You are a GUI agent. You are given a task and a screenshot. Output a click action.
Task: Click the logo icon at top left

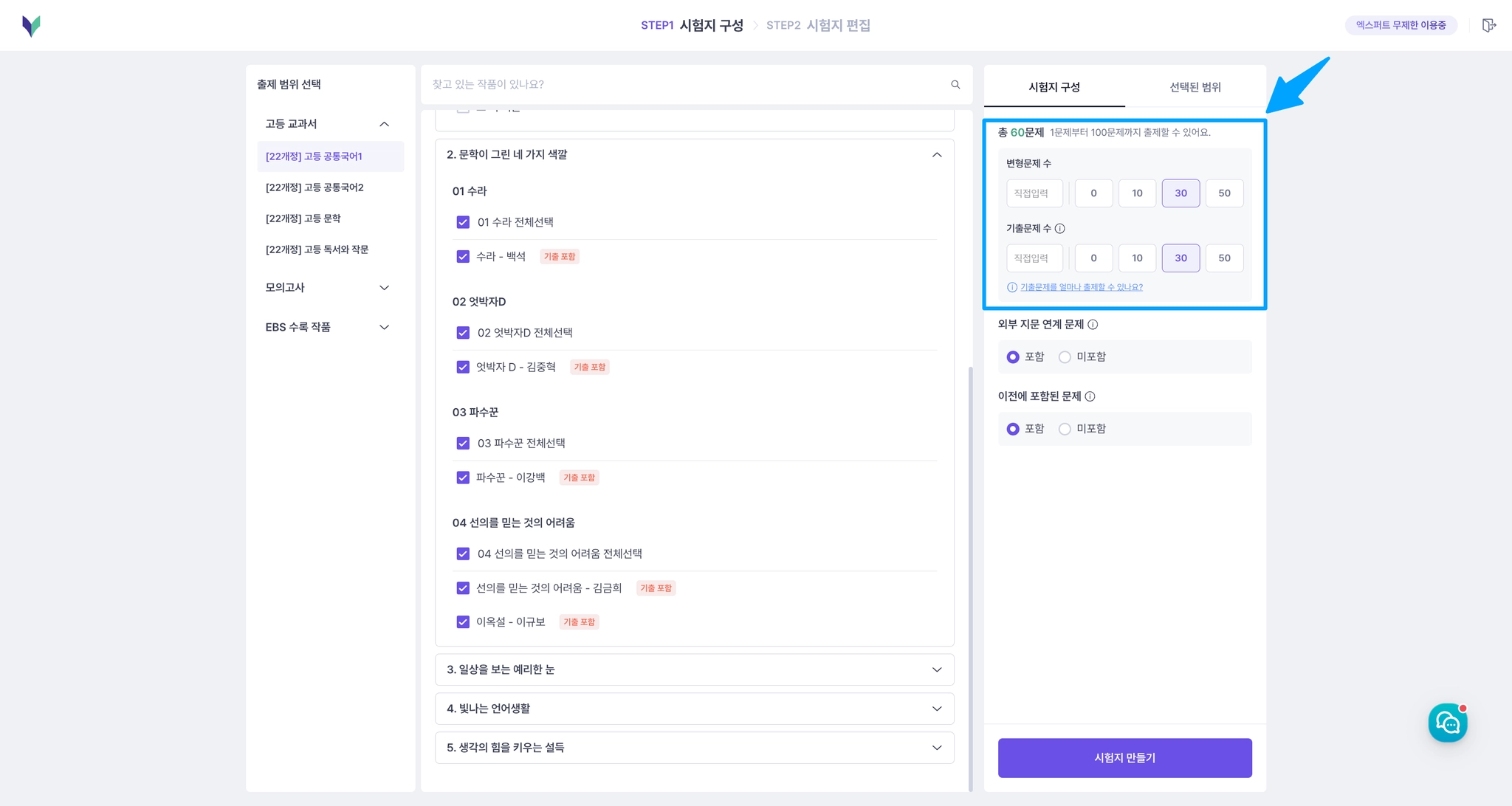(x=31, y=26)
